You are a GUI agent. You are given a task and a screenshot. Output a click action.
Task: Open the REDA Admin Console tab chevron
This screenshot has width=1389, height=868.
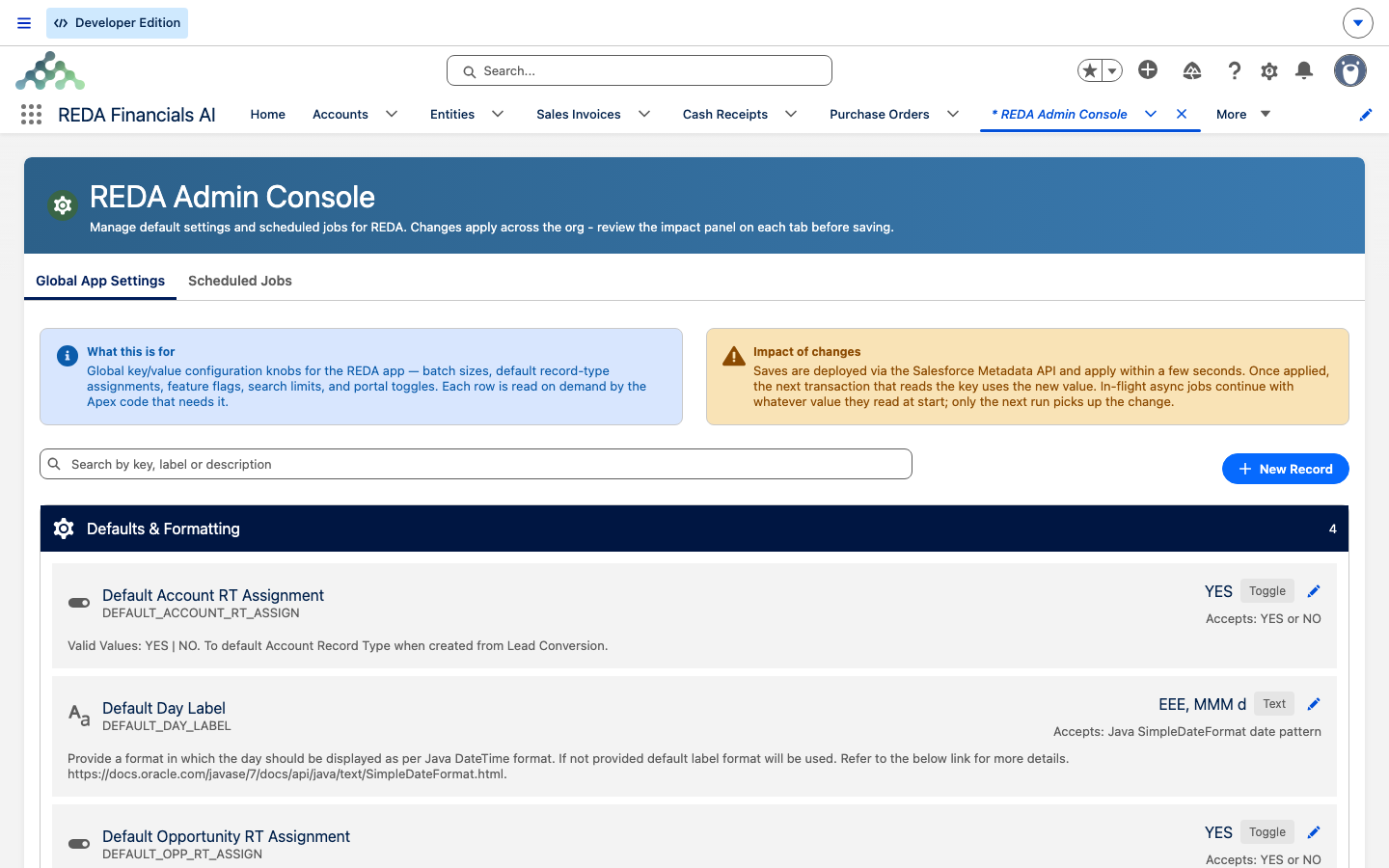click(1151, 114)
